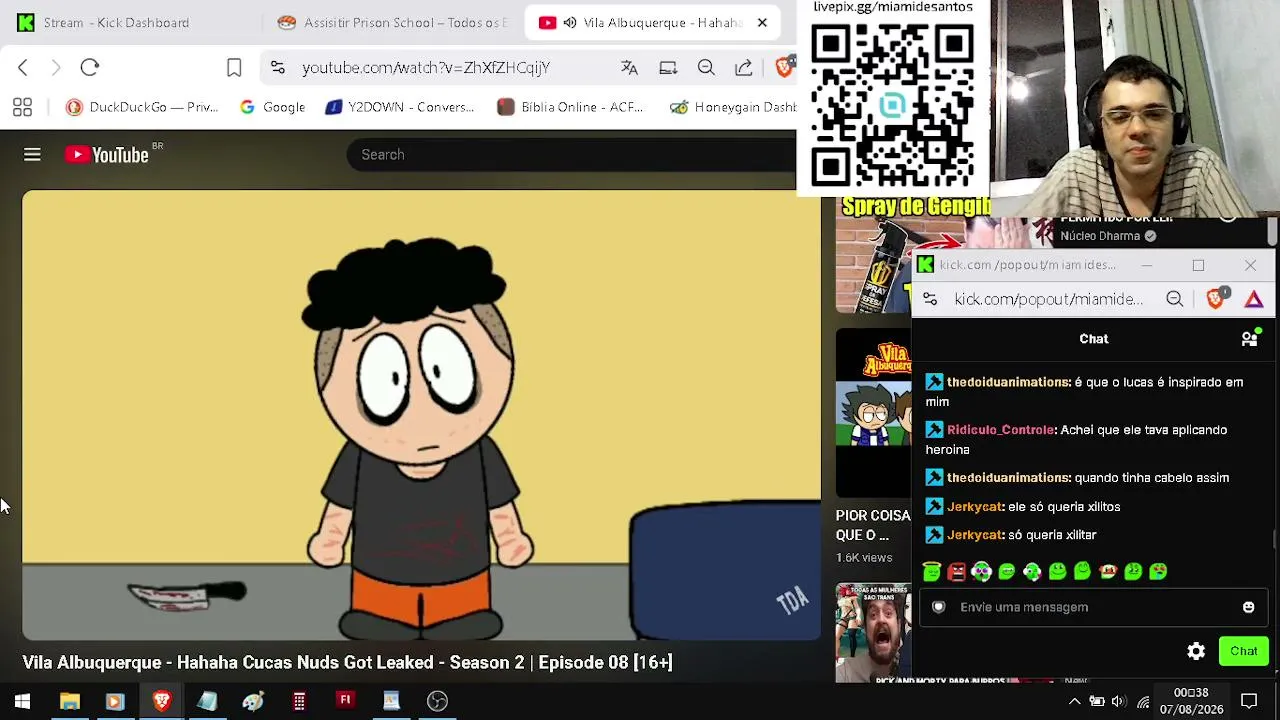Open the Bíblia Online bookmark
Screen dimensions: 1280x720
coord(570,107)
